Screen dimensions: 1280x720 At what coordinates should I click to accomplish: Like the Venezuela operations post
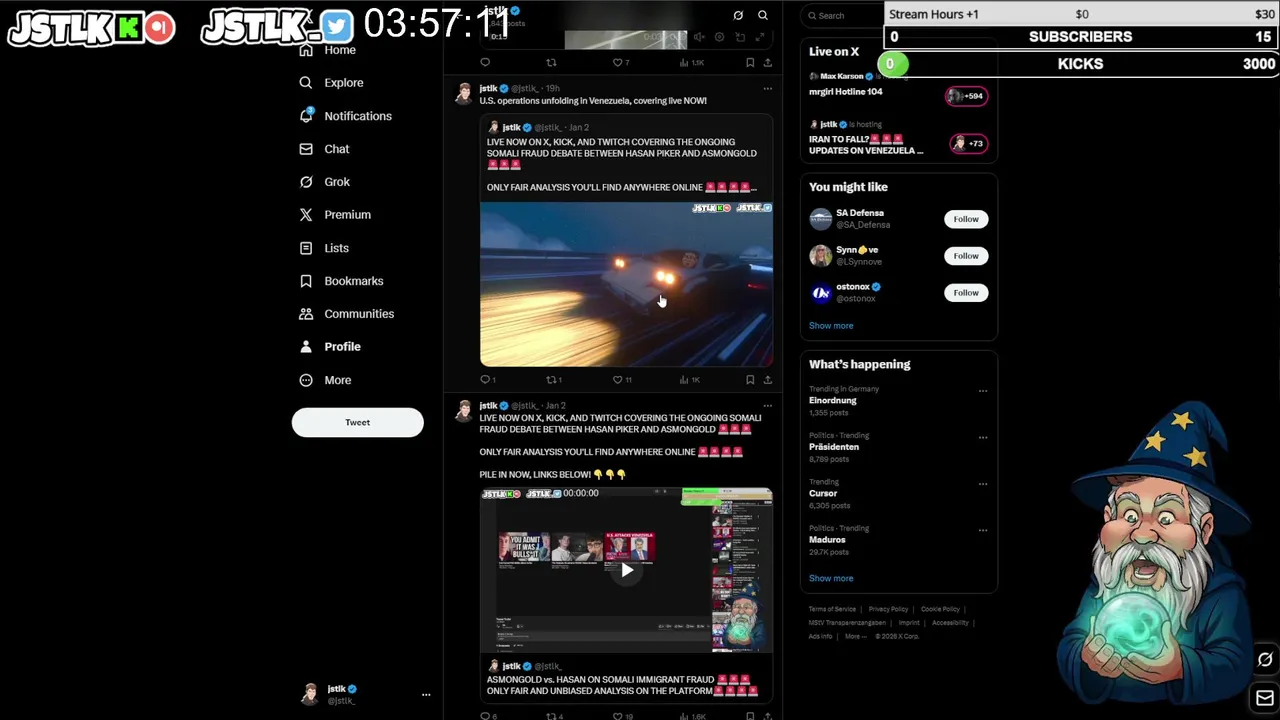(x=621, y=380)
